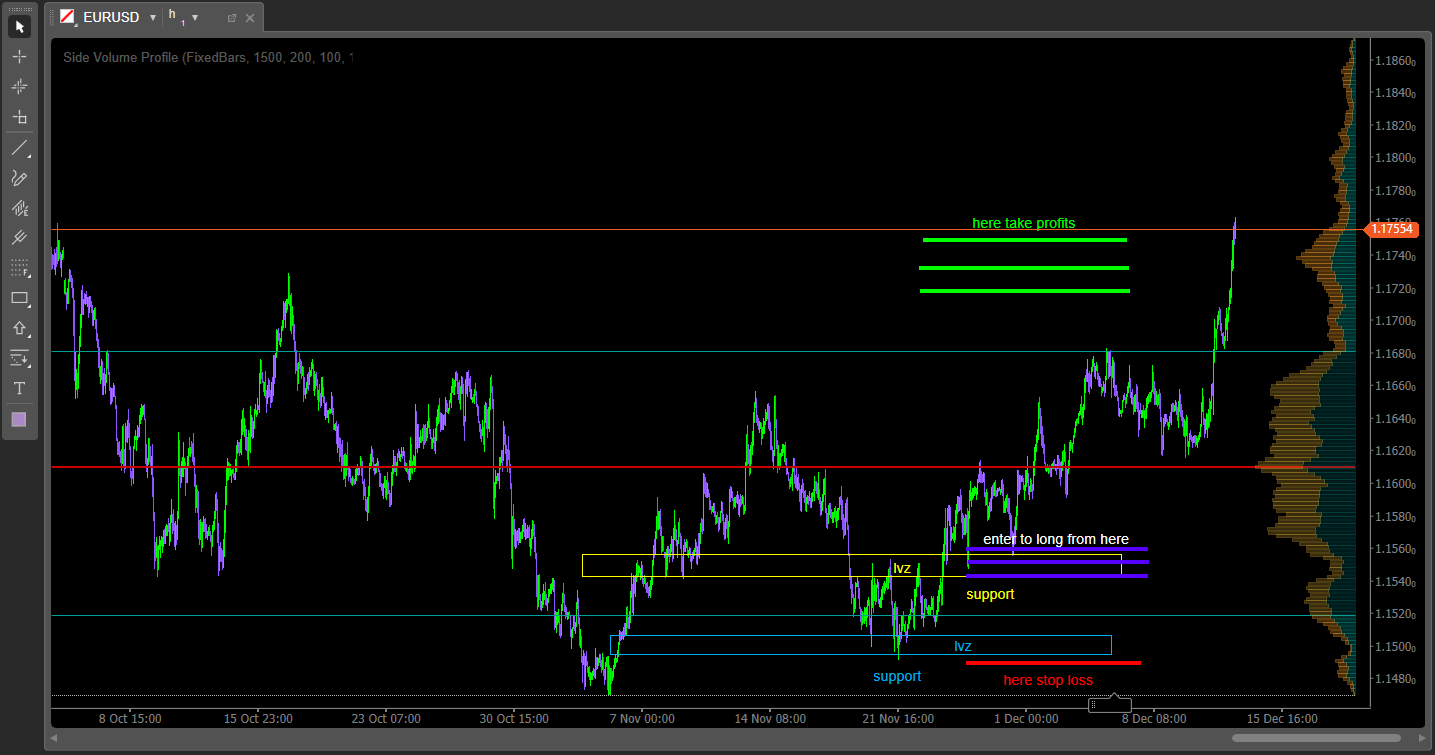The width and height of the screenshot is (1435, 755).
Task: Close the EURUSD chart tab
Action: [250, 18]
